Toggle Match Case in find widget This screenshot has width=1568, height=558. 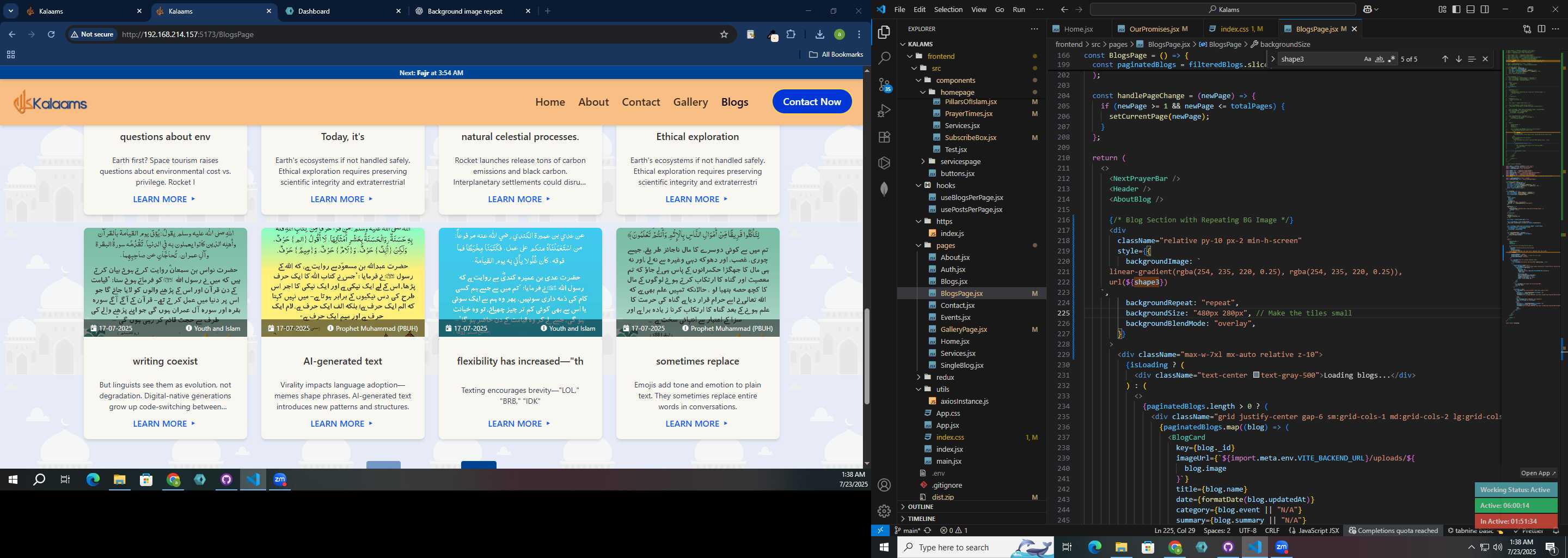(x=1368, y=59)
